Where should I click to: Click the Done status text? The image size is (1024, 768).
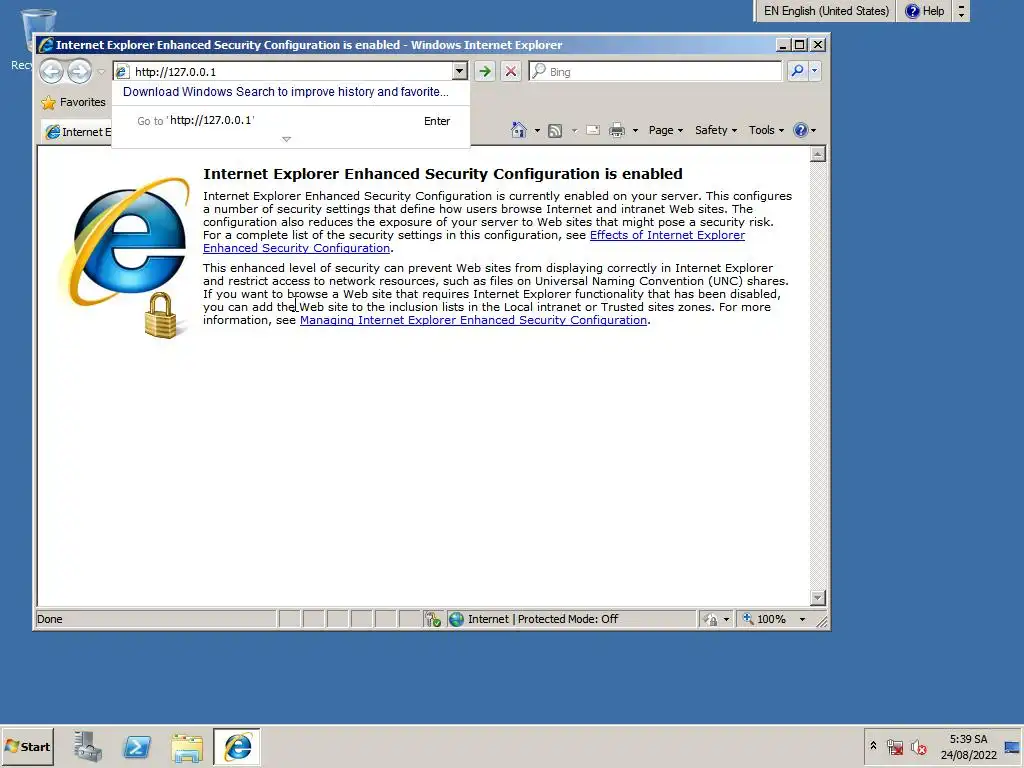click(50, 619)
